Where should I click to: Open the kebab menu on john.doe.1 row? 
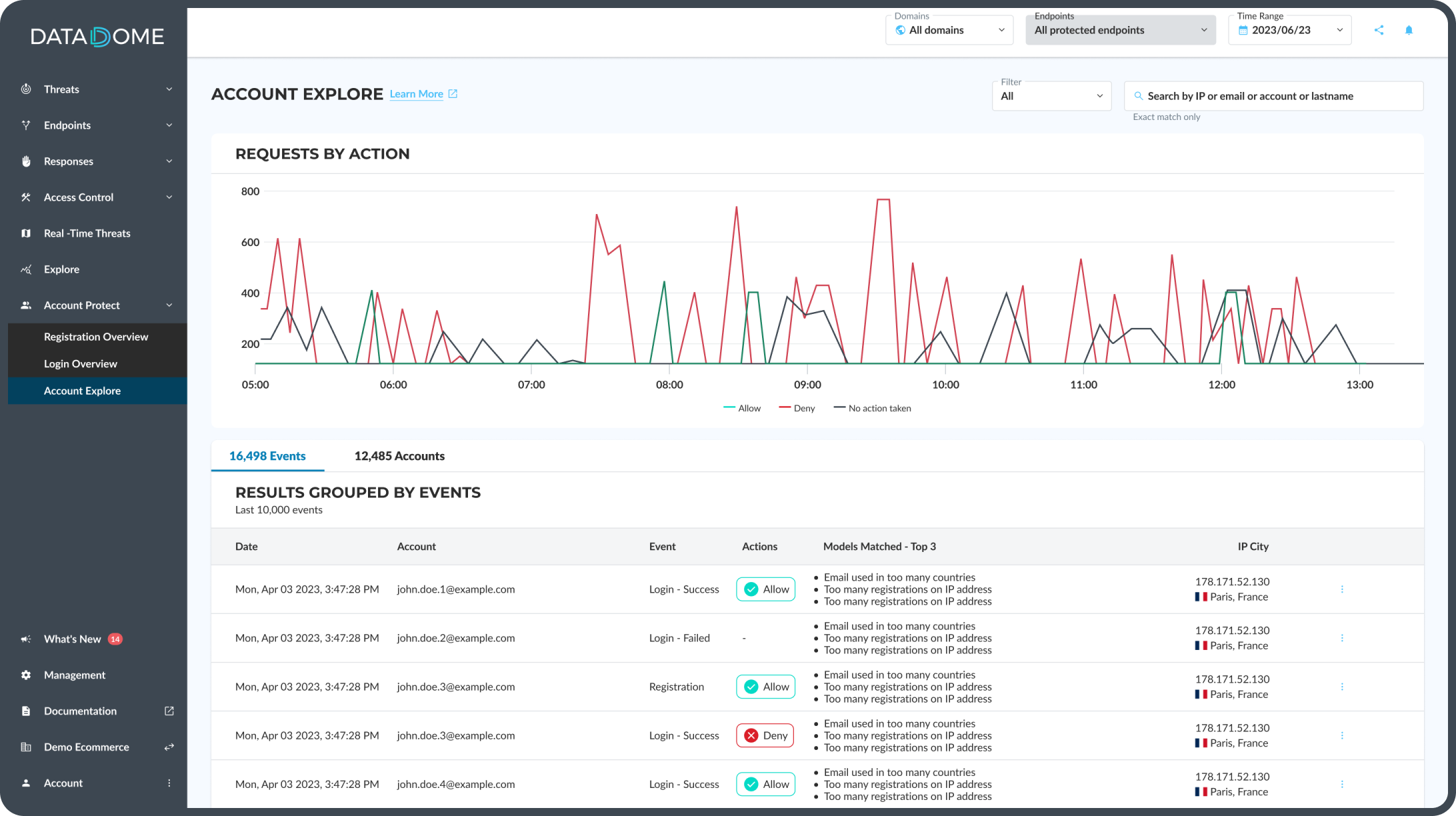pyautogui.click(x=1342, y=589)
